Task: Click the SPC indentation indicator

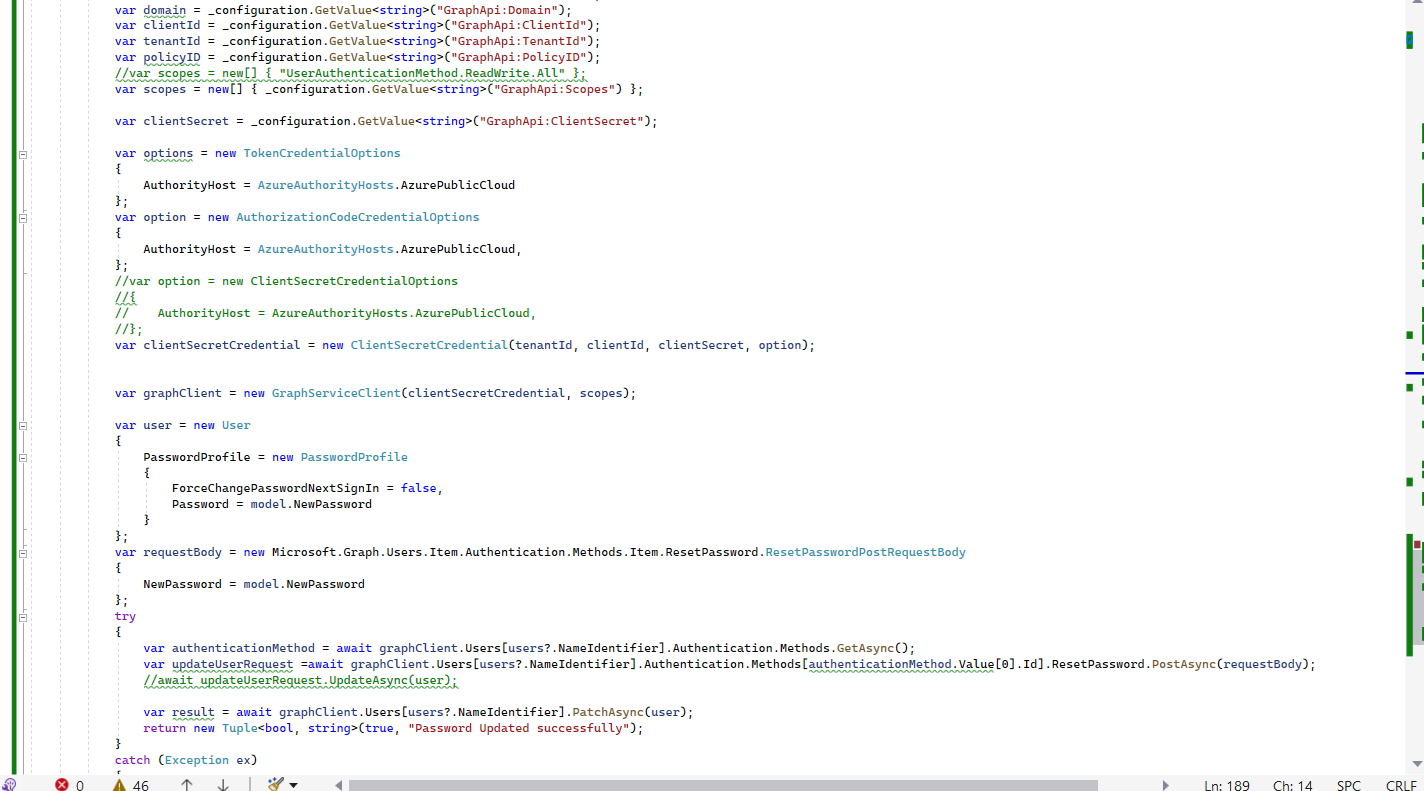Action: (x=1349, y=785)
